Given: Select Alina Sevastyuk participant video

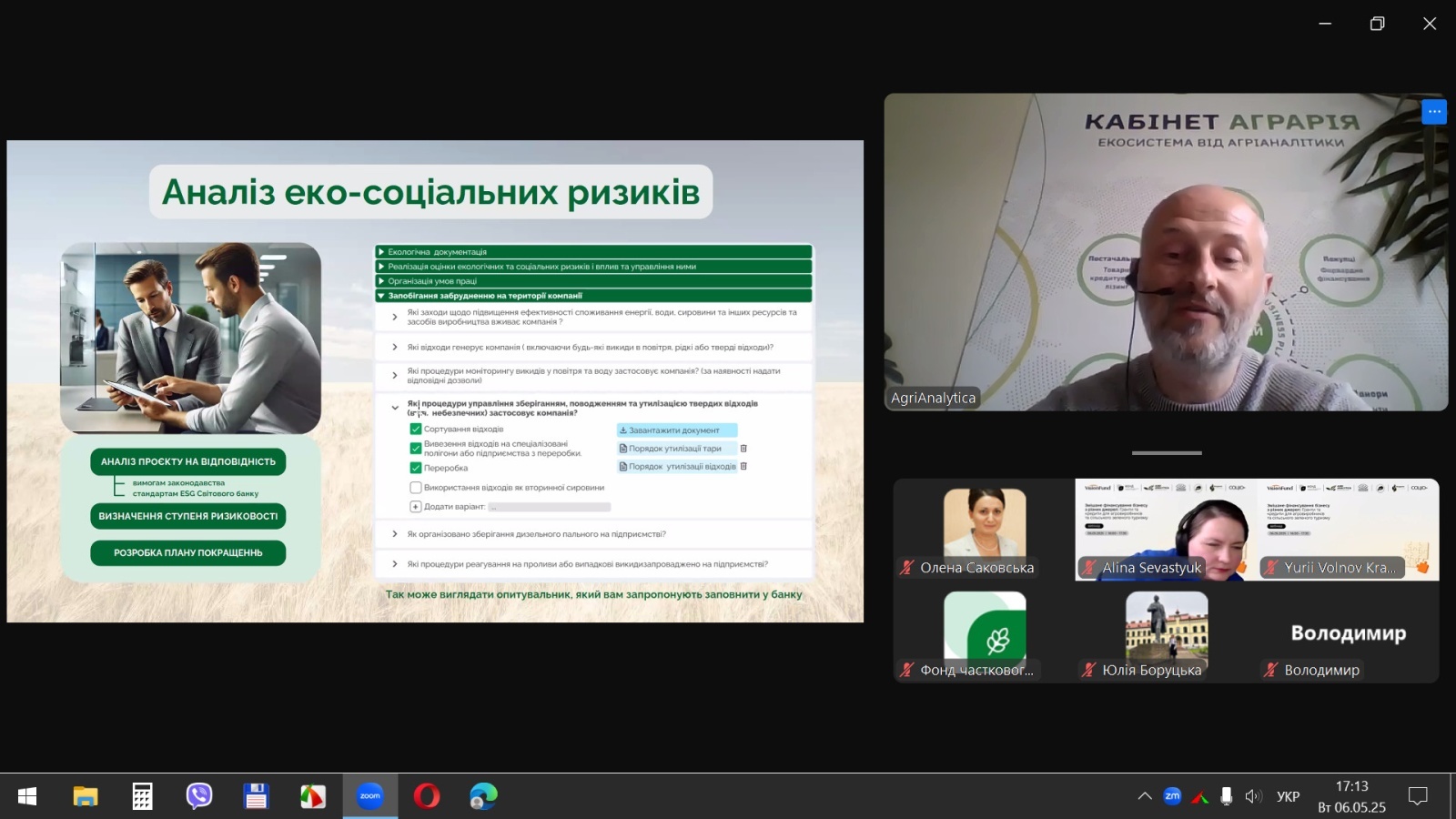Looking at the screenshot, I should [x=1166, y=530].
